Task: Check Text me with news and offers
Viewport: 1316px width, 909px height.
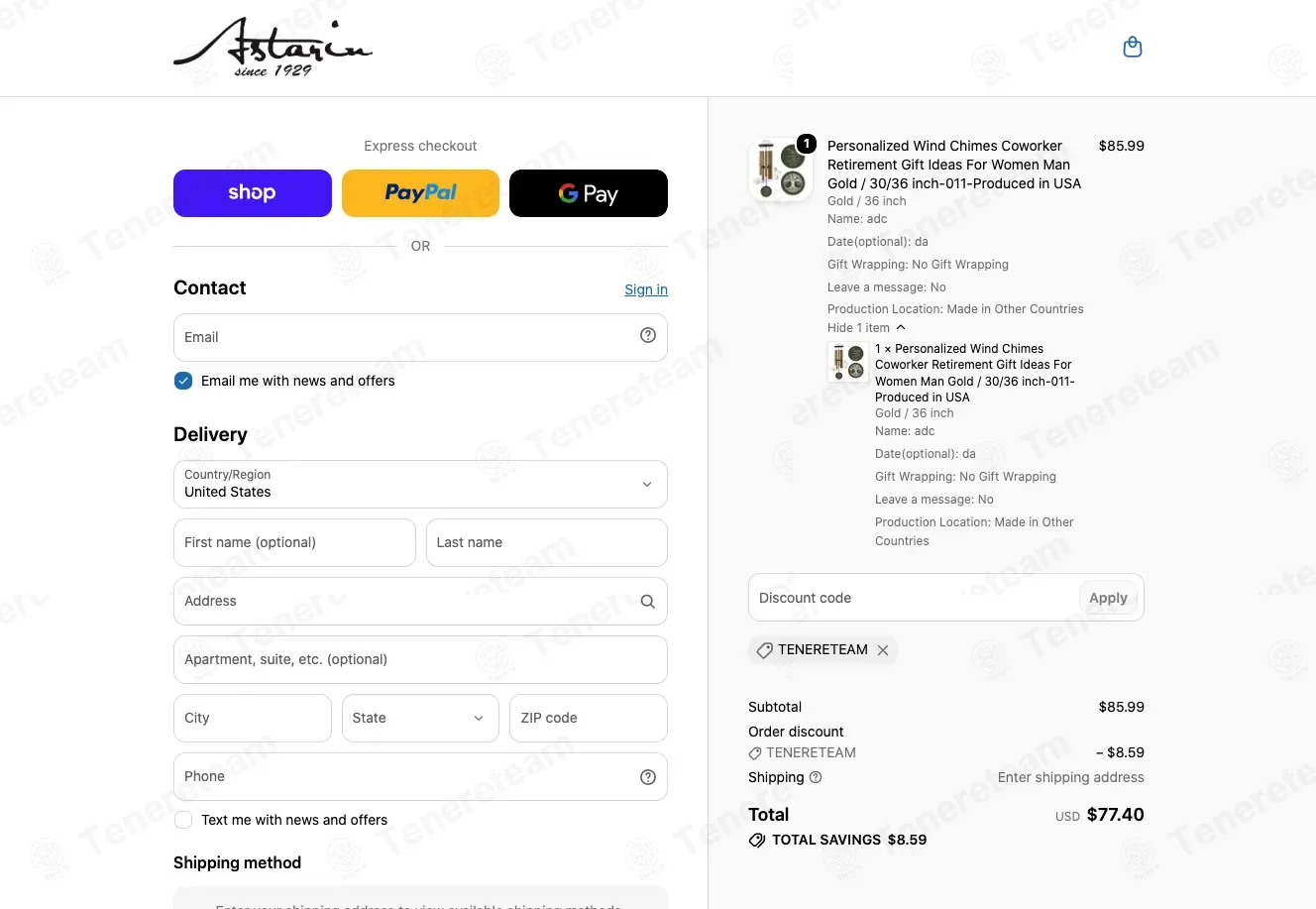Action: click(183, 820)
